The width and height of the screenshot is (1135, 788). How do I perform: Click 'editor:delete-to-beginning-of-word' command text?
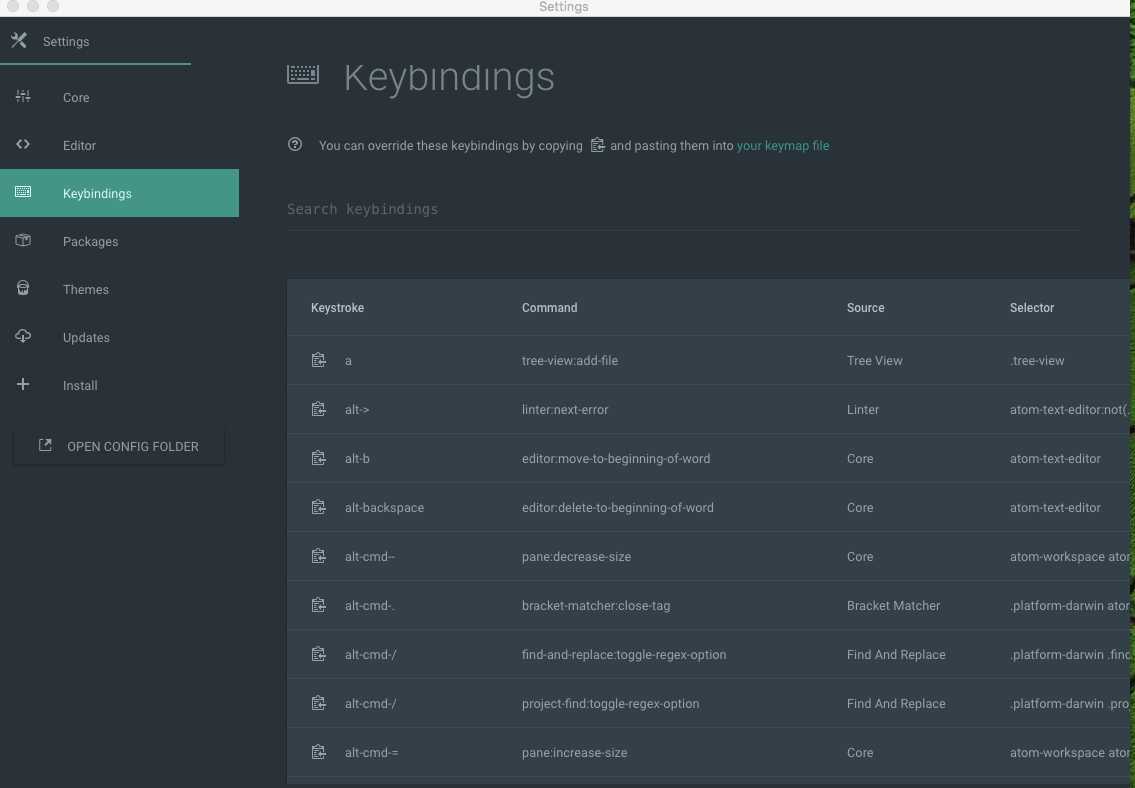617,507
